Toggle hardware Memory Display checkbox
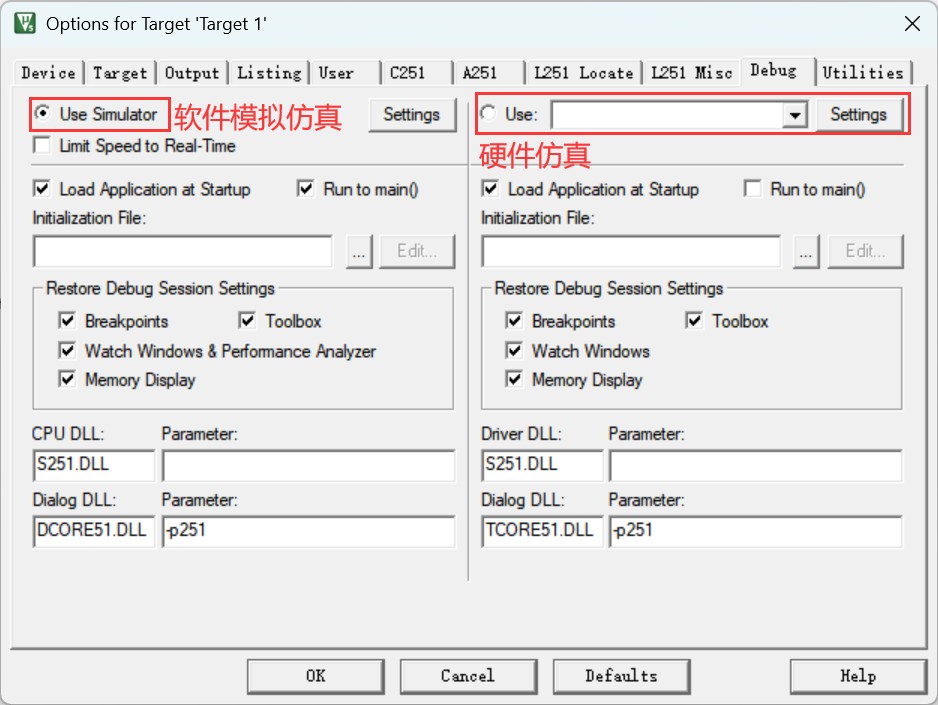The height and width of the screenshot is (705, 938). coord(514,379)
